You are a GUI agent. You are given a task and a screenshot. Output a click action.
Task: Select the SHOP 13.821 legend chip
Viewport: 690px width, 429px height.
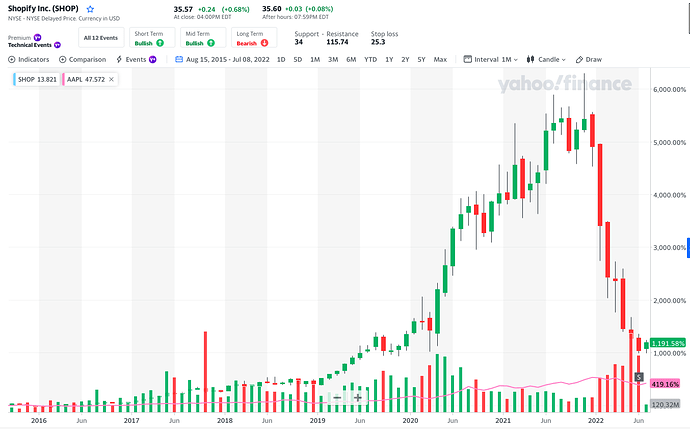(36, 79)
